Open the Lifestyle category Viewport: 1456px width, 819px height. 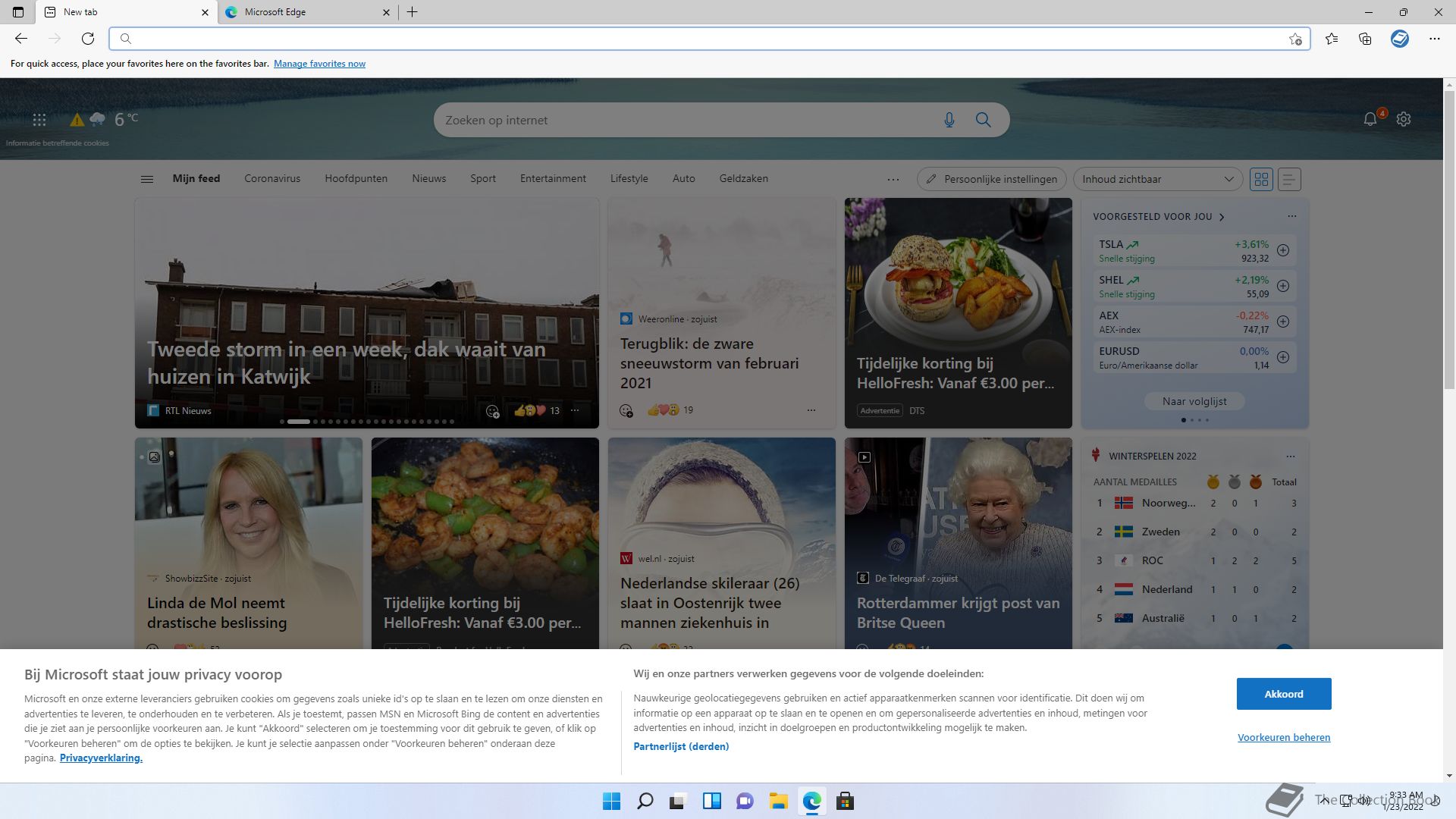pos(629,179)
